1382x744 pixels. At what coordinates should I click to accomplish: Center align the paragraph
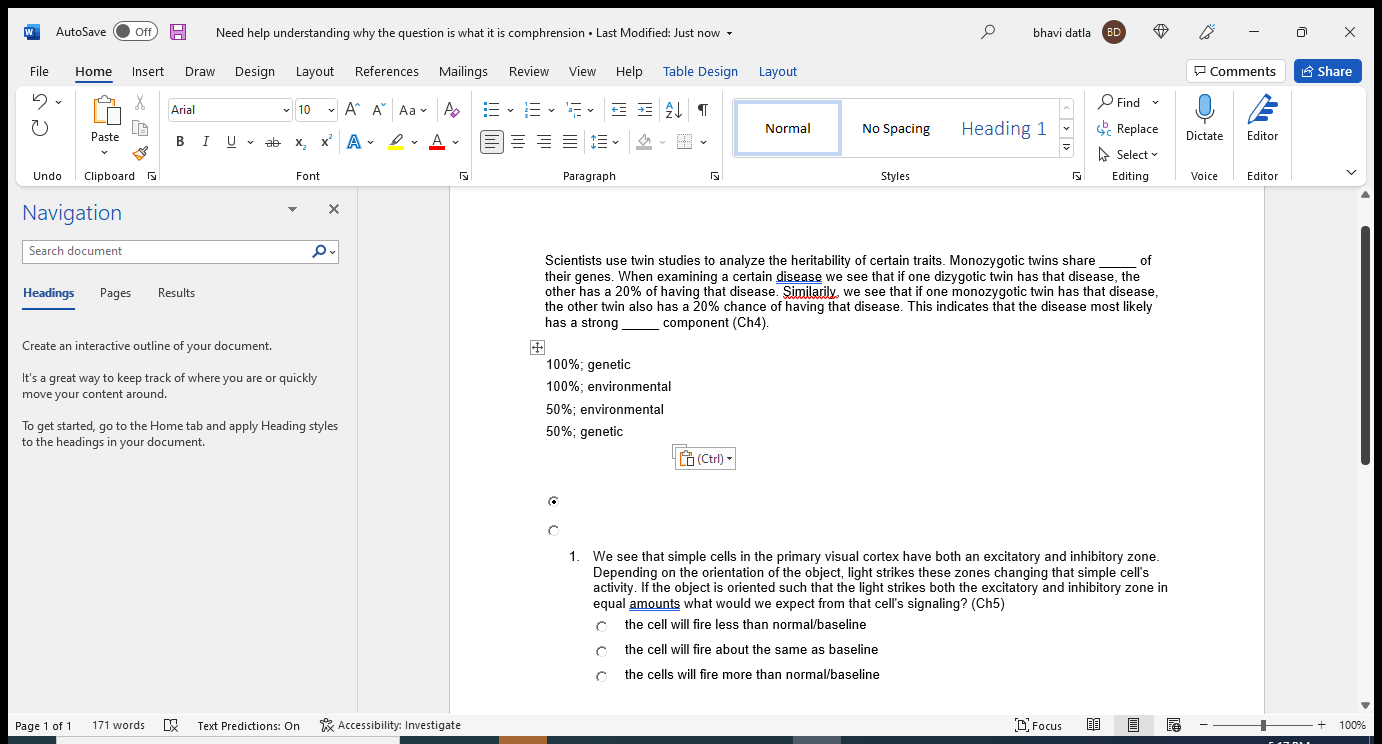point(518,141)
